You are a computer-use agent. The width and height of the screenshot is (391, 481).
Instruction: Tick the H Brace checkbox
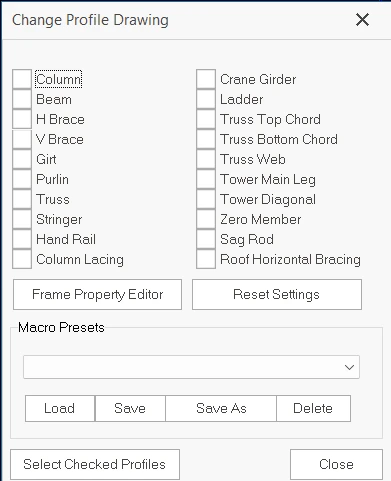[22, 119]
